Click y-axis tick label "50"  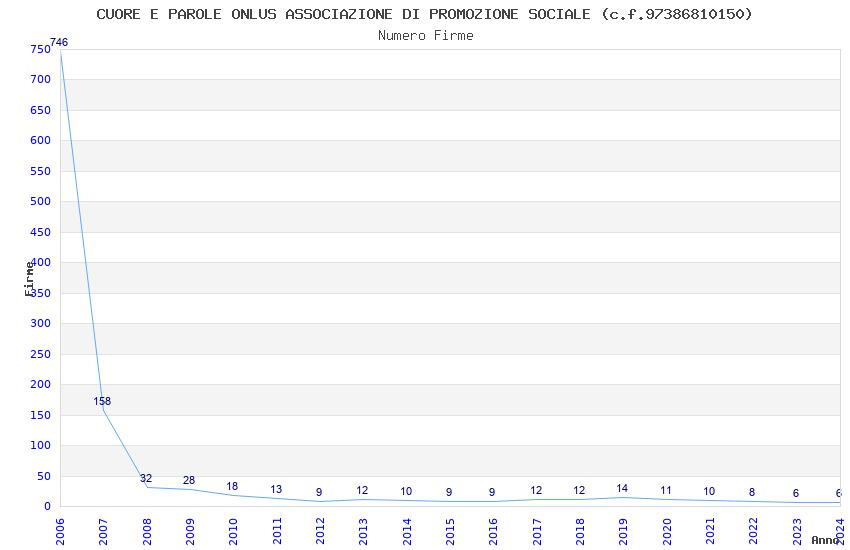44,476
